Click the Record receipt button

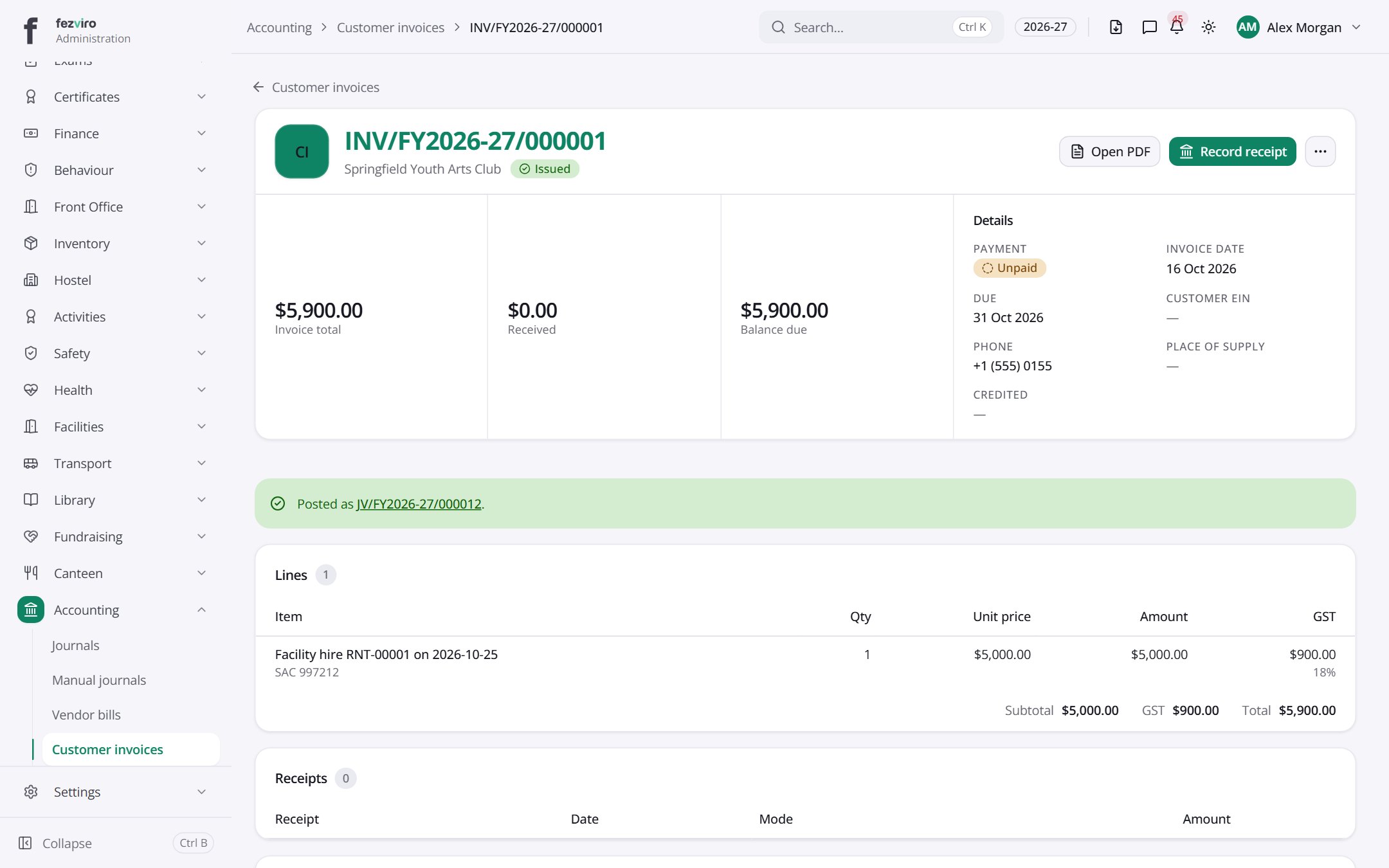pos(1232,152)
